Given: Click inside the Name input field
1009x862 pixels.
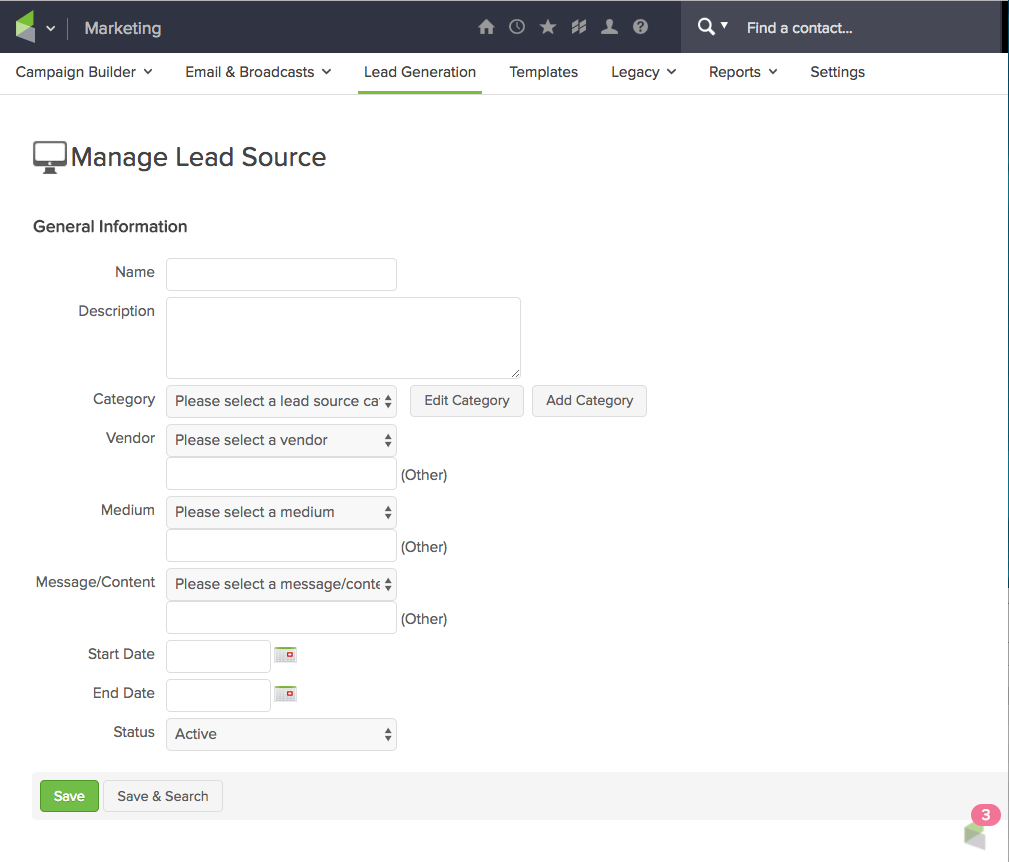Looking at the screenshot, I should (x=281, y=274).
